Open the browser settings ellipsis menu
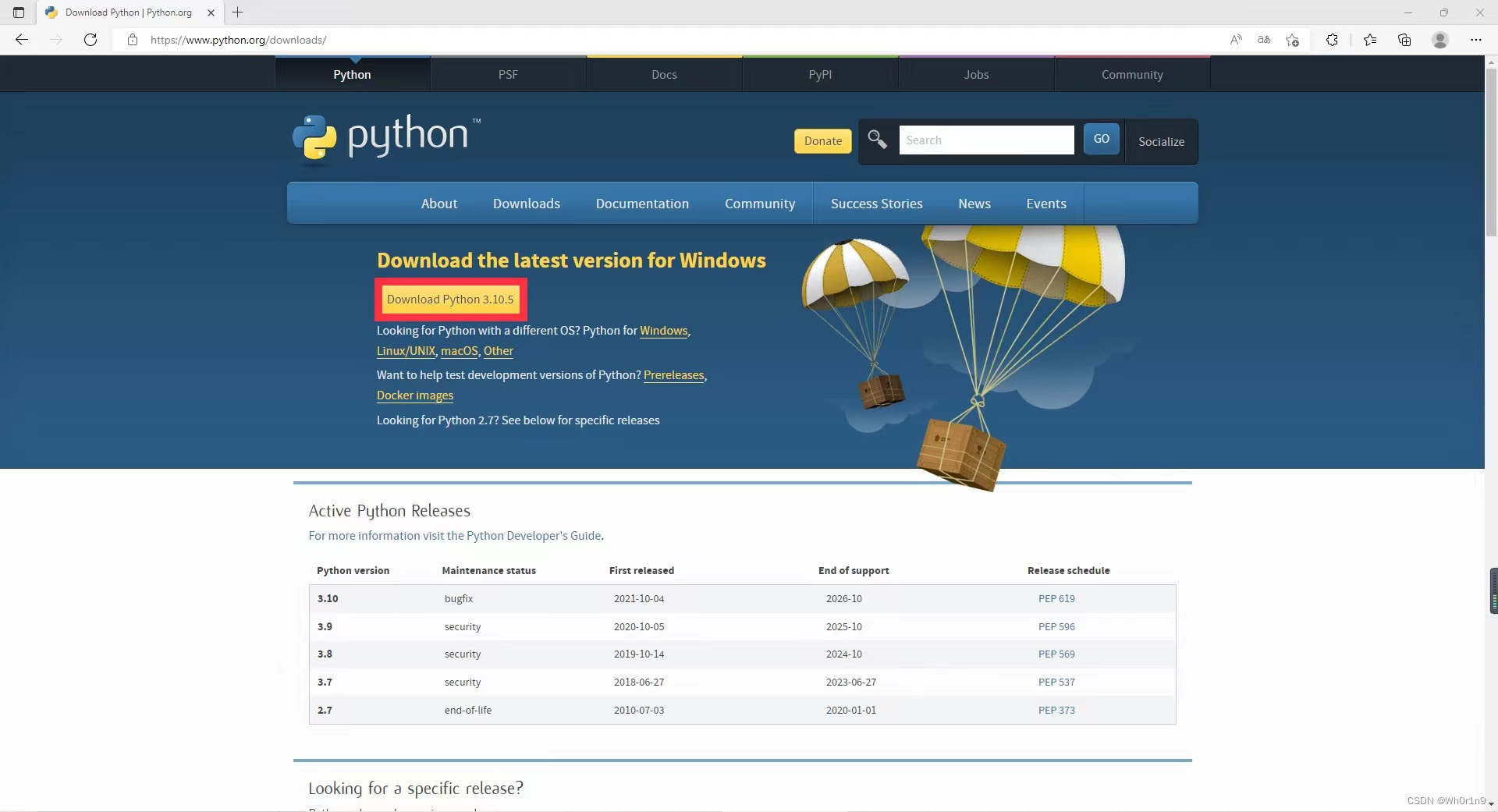Screen dimensions: 1498x812 coord(1476,40)
